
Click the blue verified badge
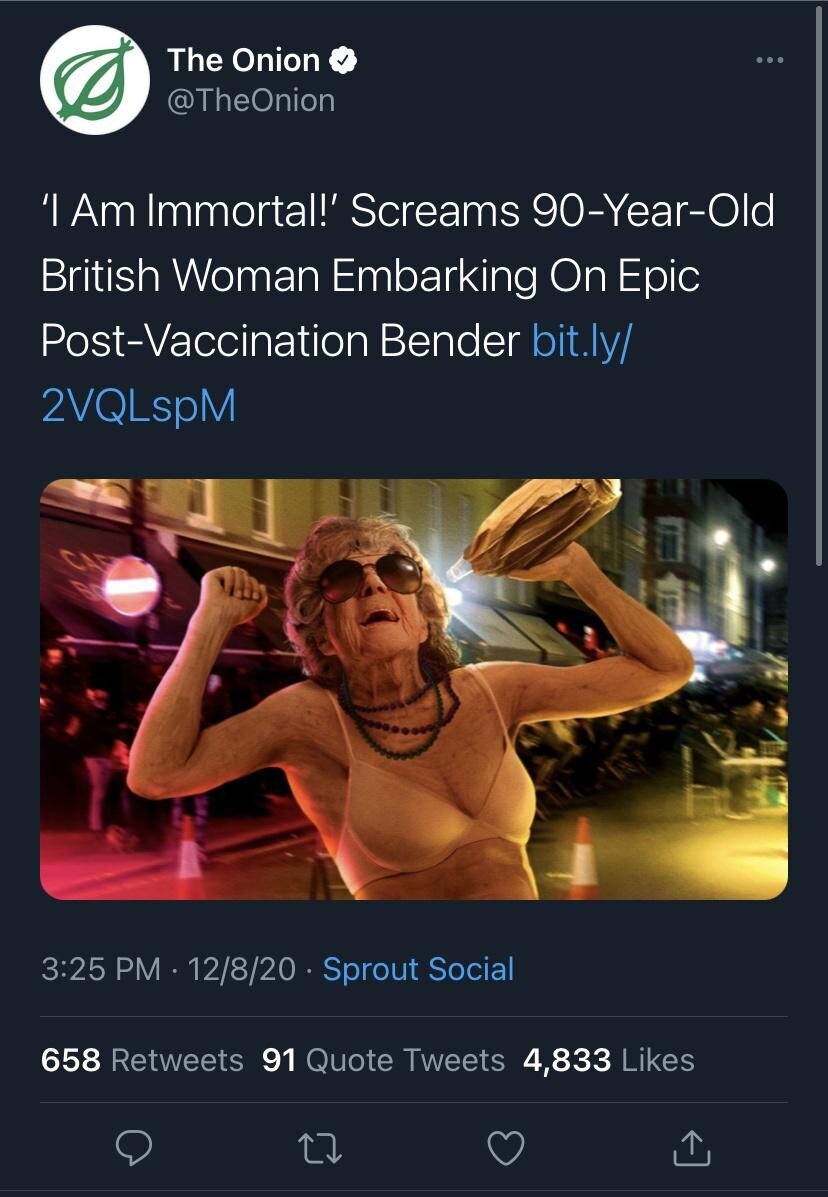pyautogui.click(x=344, y=61)
